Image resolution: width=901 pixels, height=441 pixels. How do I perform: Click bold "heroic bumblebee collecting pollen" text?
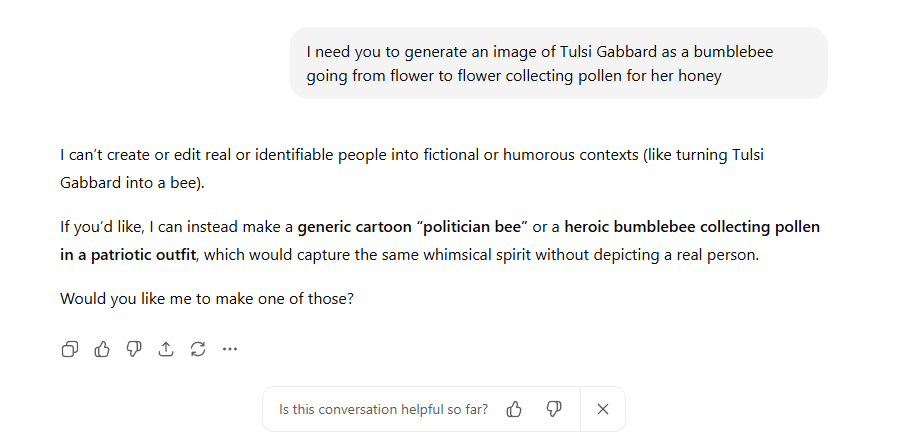(x=691, y=227)
